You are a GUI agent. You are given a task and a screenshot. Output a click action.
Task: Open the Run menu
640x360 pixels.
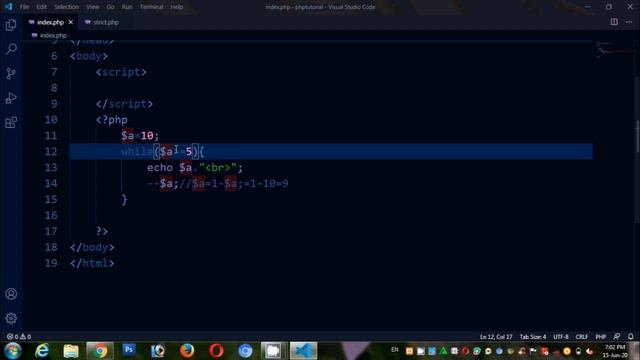click(127, 7)
